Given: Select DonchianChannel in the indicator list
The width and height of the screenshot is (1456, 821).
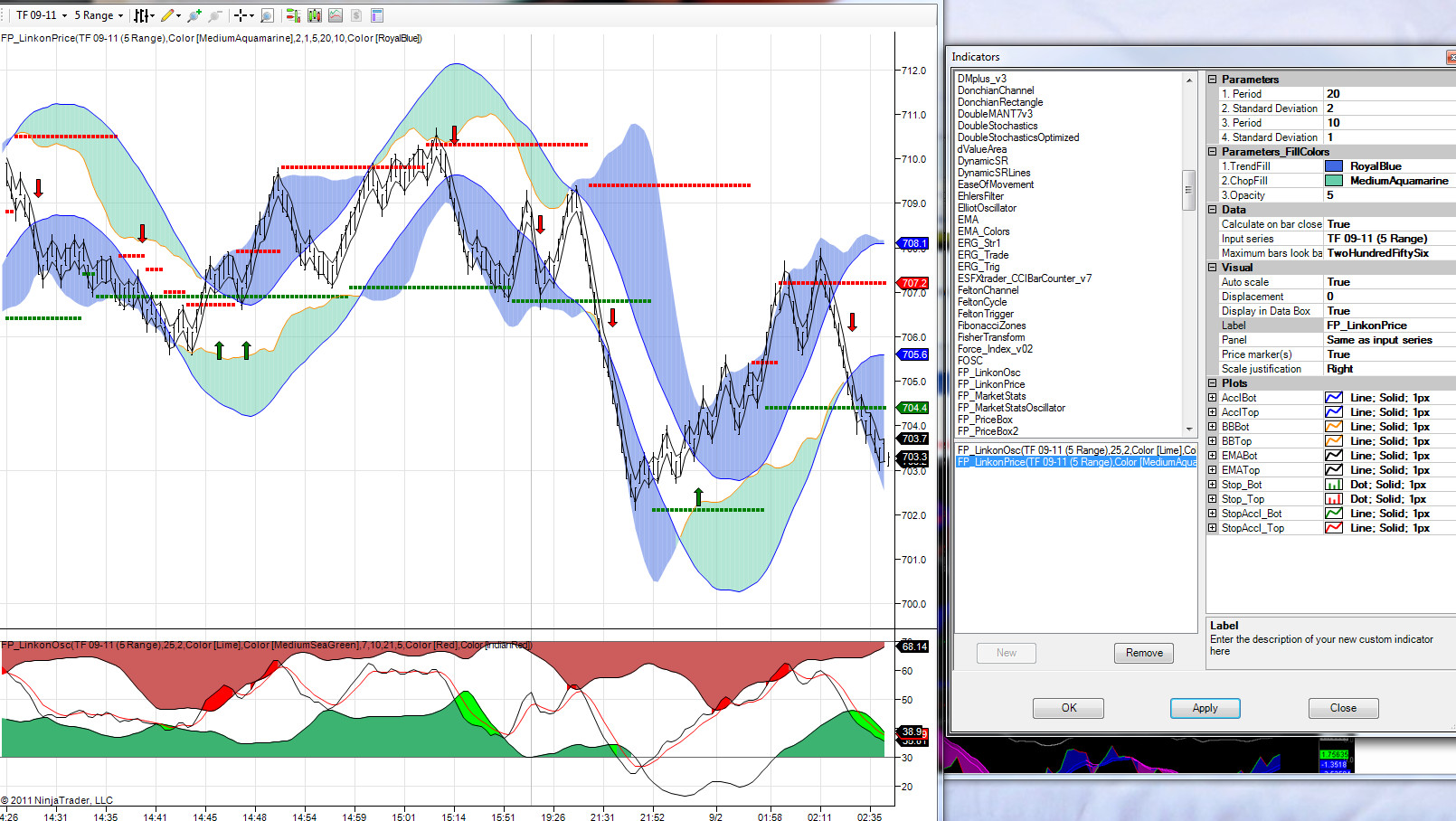Looking at the screenshot, I should 996,90.
